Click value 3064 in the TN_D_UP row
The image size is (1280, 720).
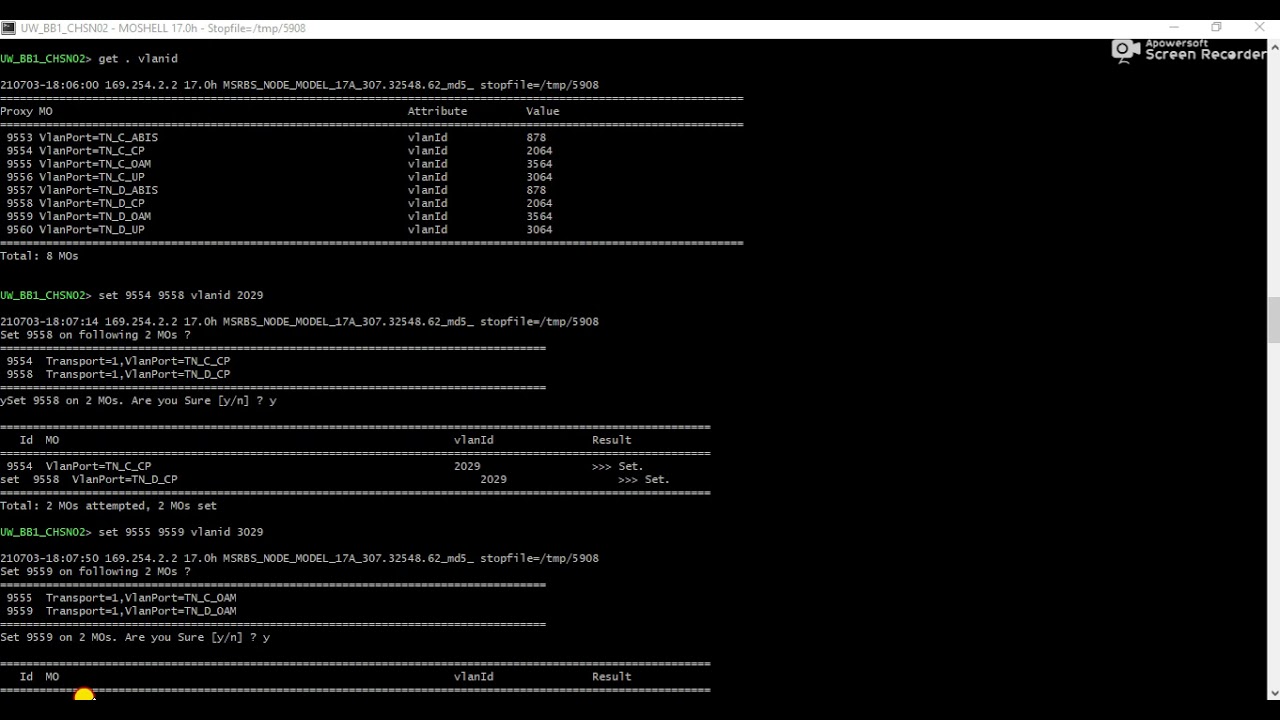[539, 230]
